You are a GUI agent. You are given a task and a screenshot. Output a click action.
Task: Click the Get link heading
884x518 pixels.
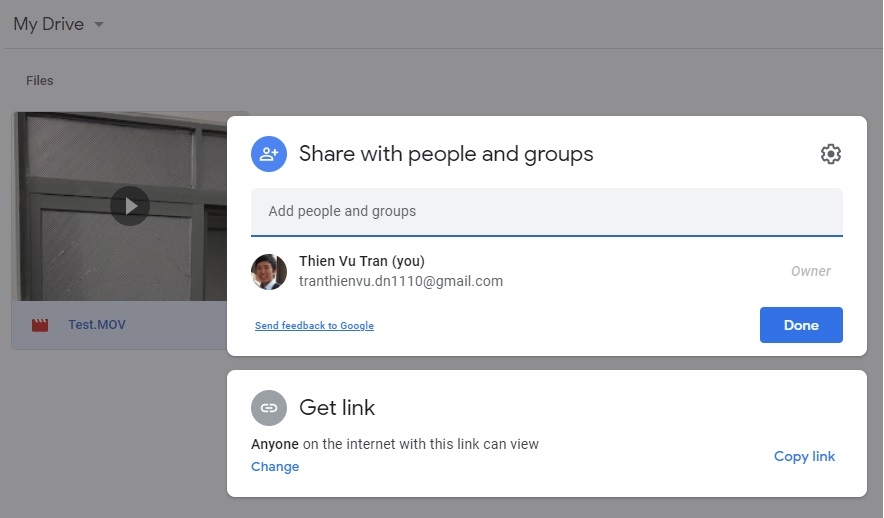pyautogui.click(x=337, y=408)
